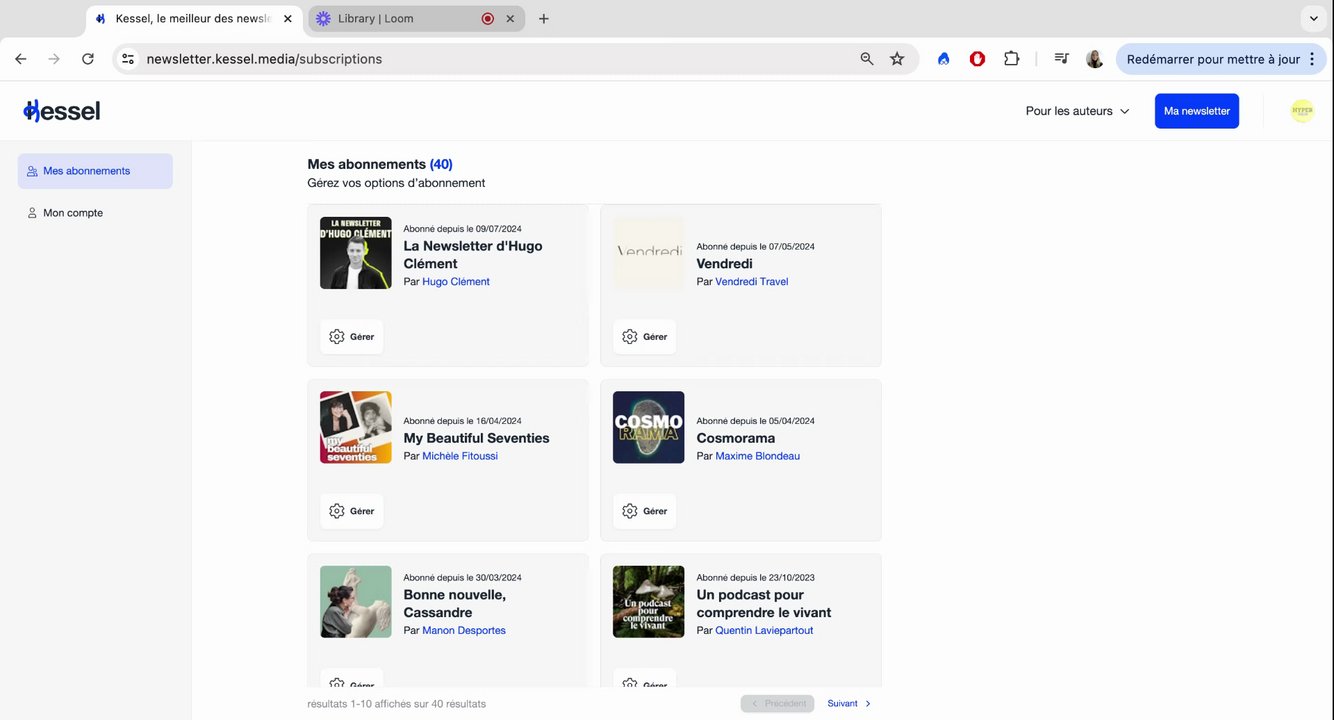The image size is (1334, 720).
Task: Reload the page with refresh icon
Action: (x=88, y=59)
